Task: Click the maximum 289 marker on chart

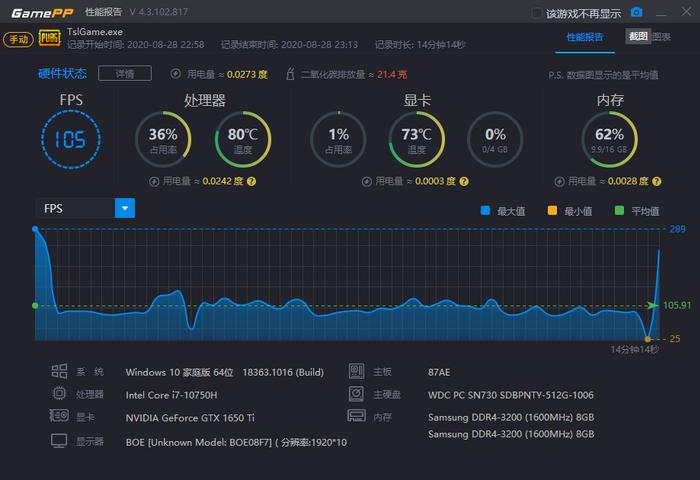Action: pos(35,229)
